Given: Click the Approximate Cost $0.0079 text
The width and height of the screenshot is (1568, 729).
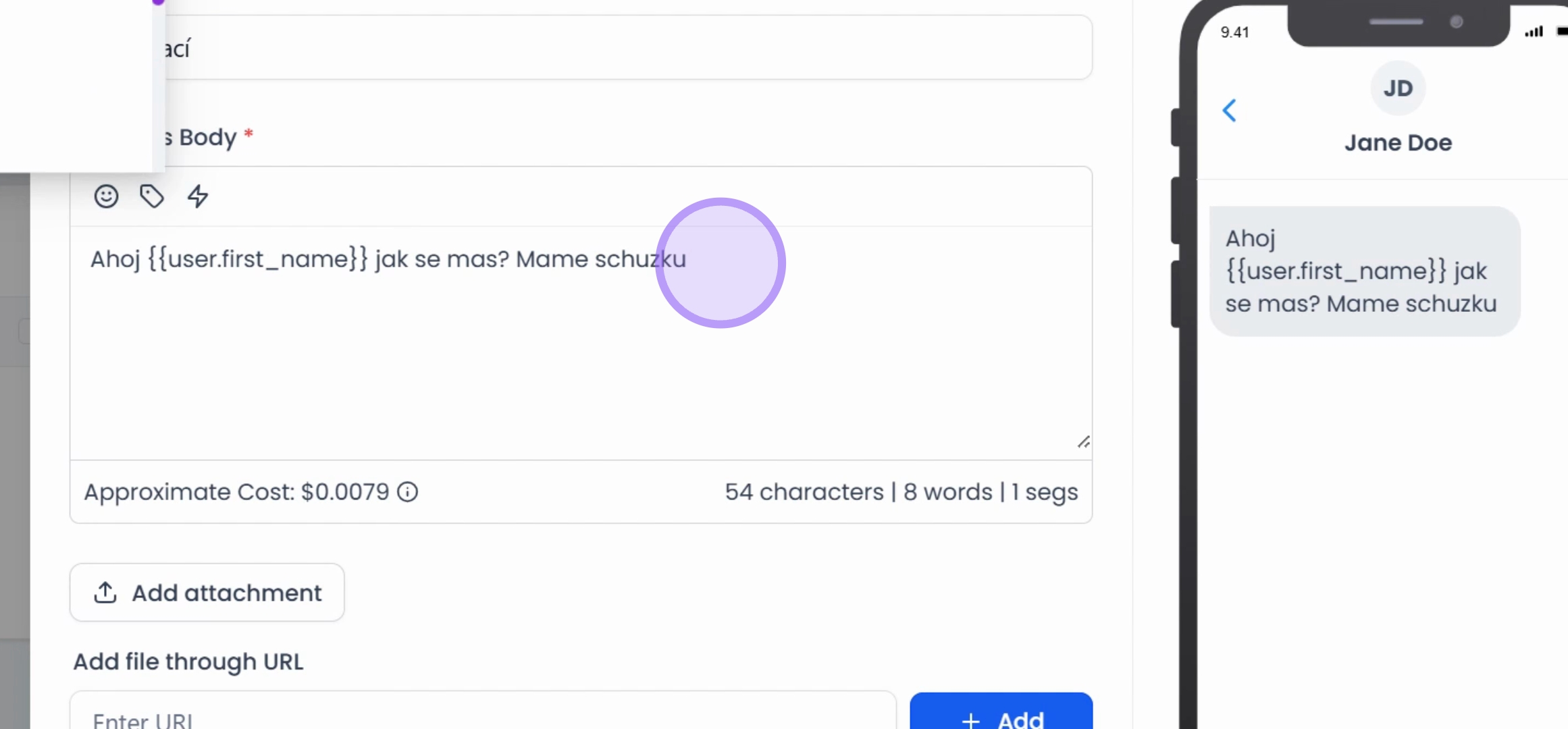Looking at the screenshot, I should point(236,492).
